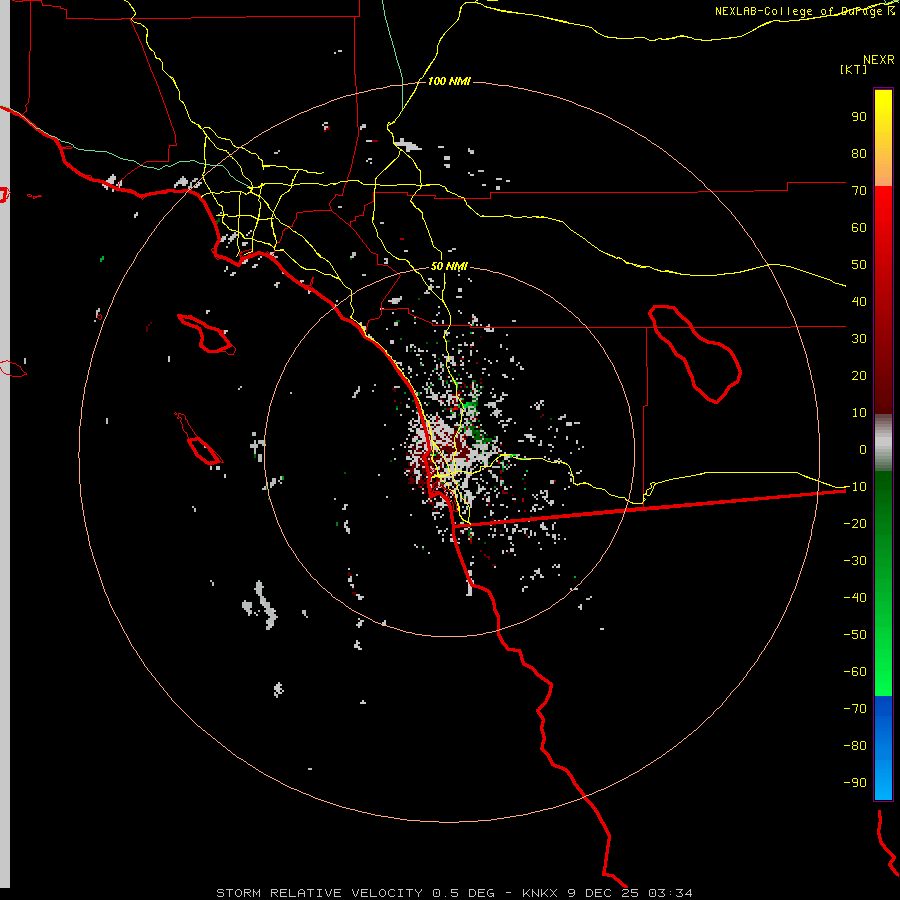Select the "30" value on velocity scale

[x=859, y=339]
